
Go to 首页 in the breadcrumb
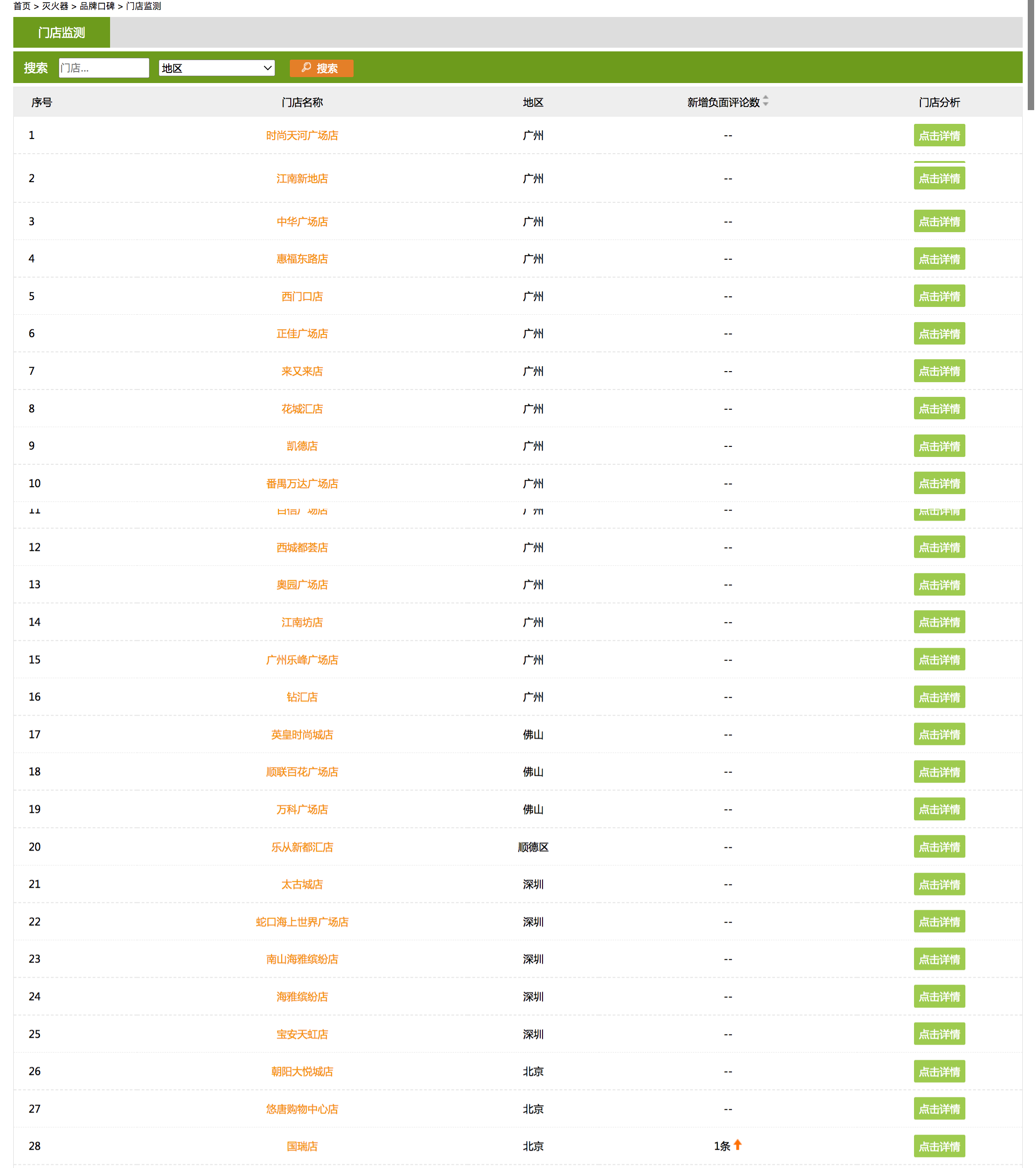point(22,6)
